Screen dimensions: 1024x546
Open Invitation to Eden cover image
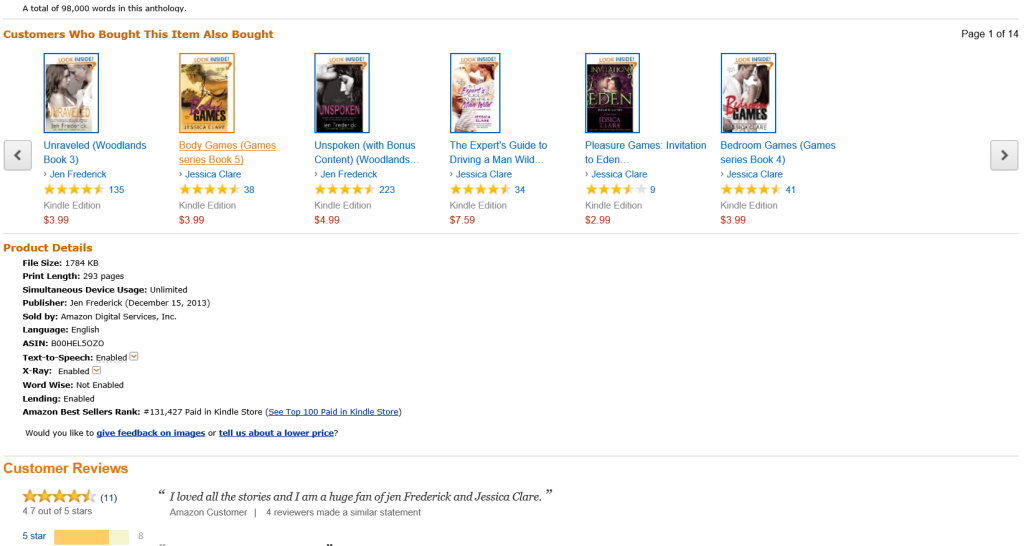[612, 93]
